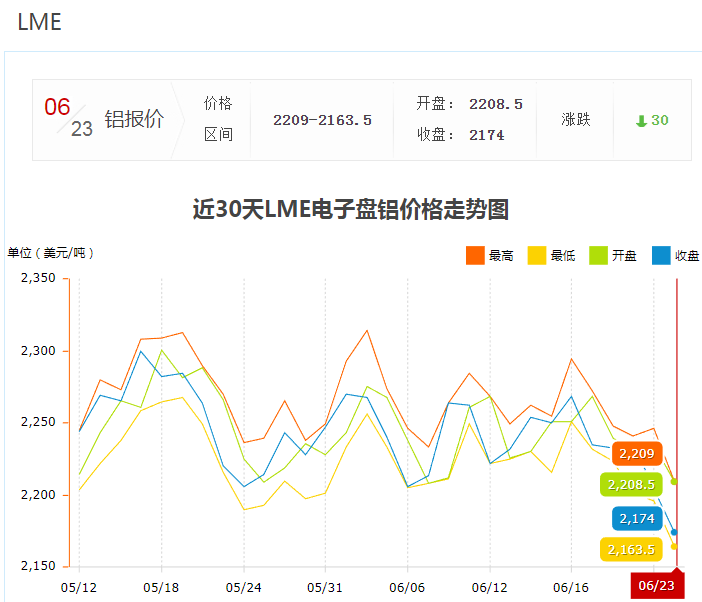Click the 开盘 legend label
Image resolution: width=702 pixels, height=602 pixels.
click(x=624, y=256)
